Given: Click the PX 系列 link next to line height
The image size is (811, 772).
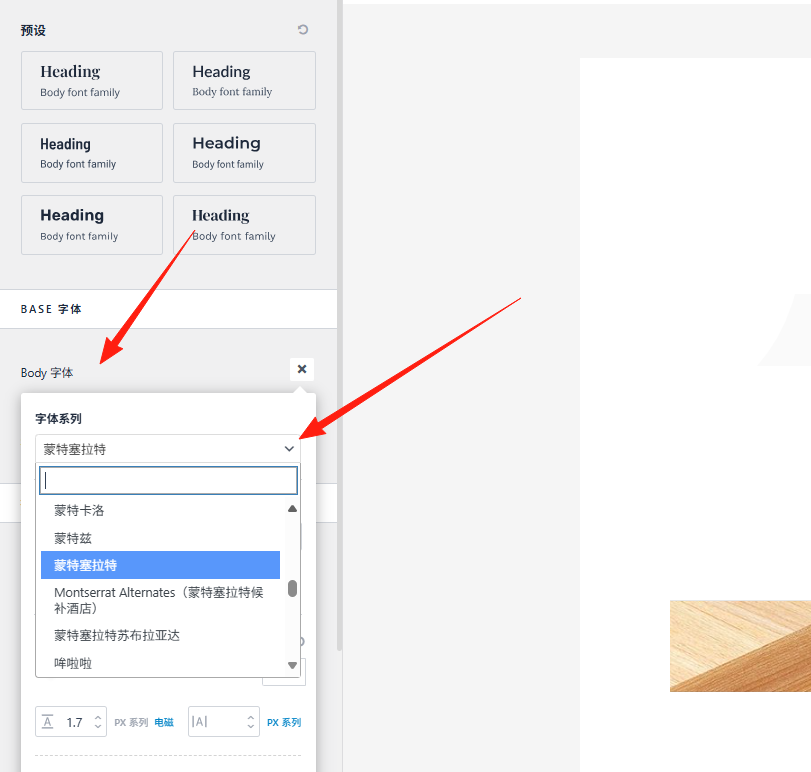Looking at the screenshot, I should [x=131, y=722].
